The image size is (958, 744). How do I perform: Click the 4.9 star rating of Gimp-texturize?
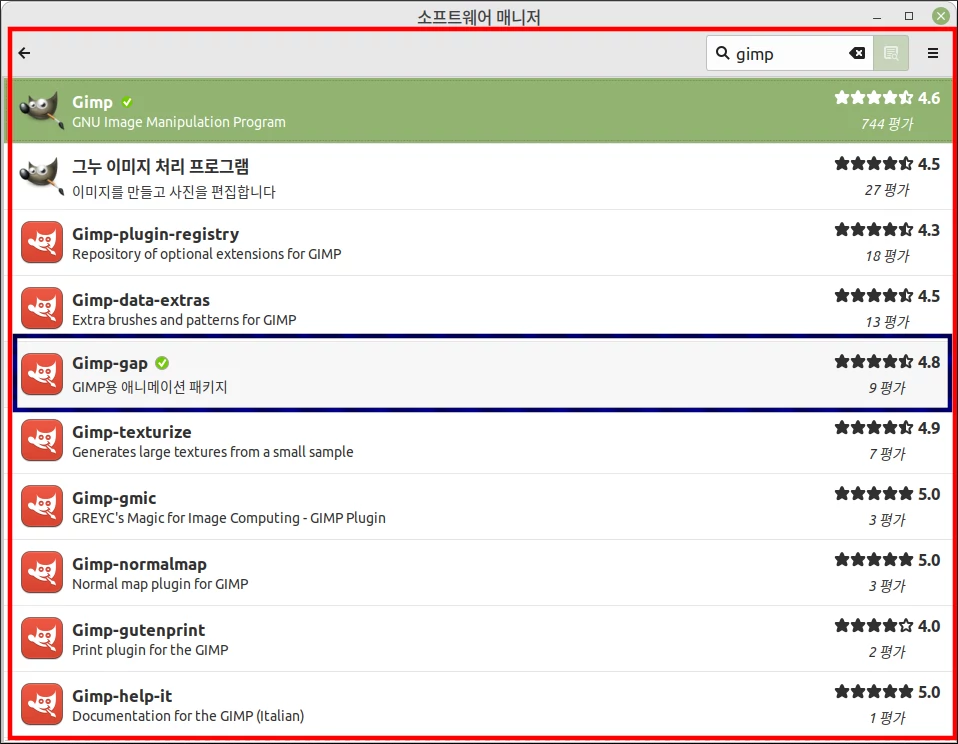[887, 428]
